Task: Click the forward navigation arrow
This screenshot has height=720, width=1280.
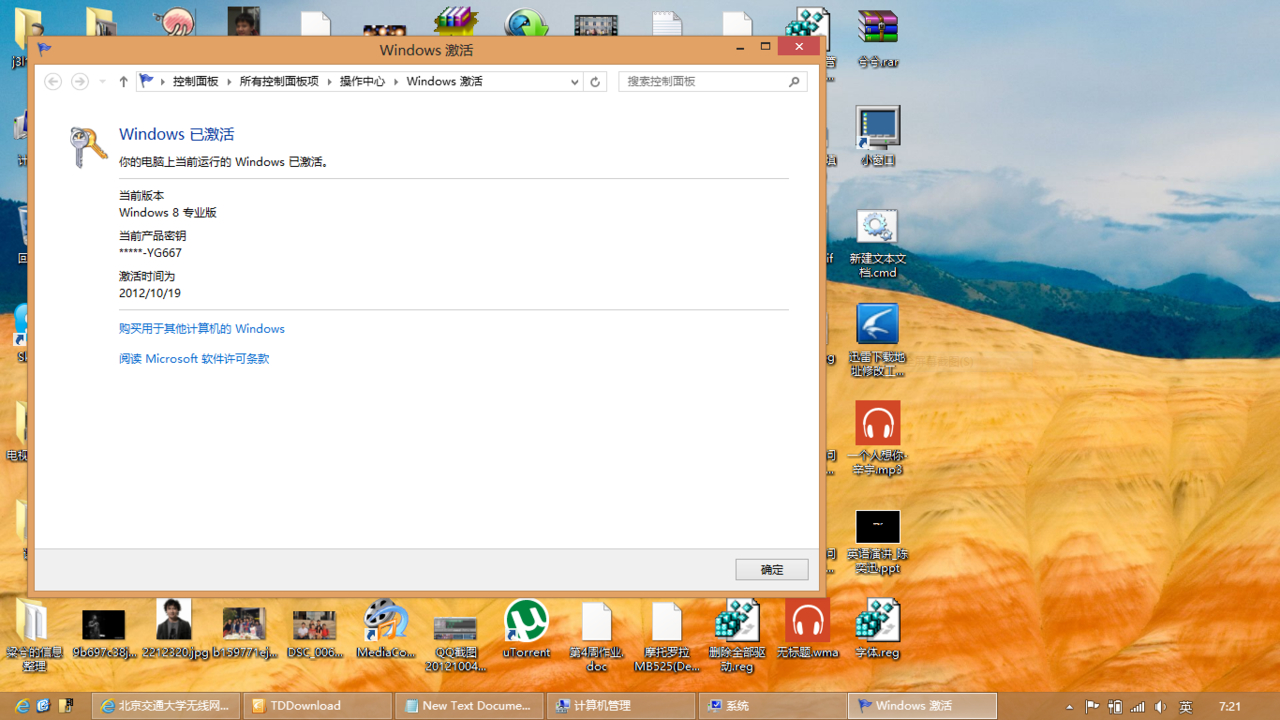Action: [x=79, y=82]
